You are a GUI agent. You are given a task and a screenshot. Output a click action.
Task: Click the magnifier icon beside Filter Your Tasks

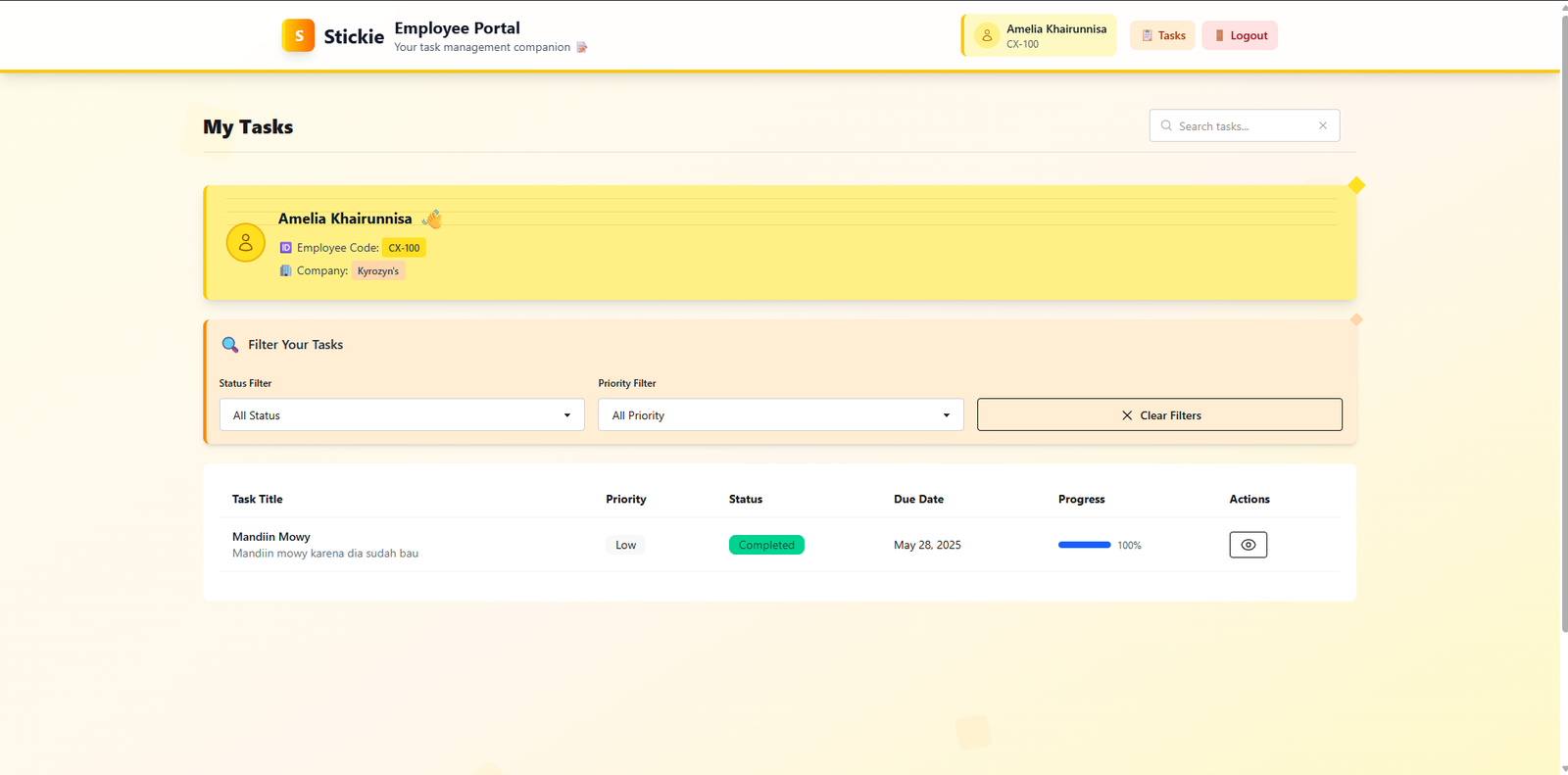[x=230, y=345]
